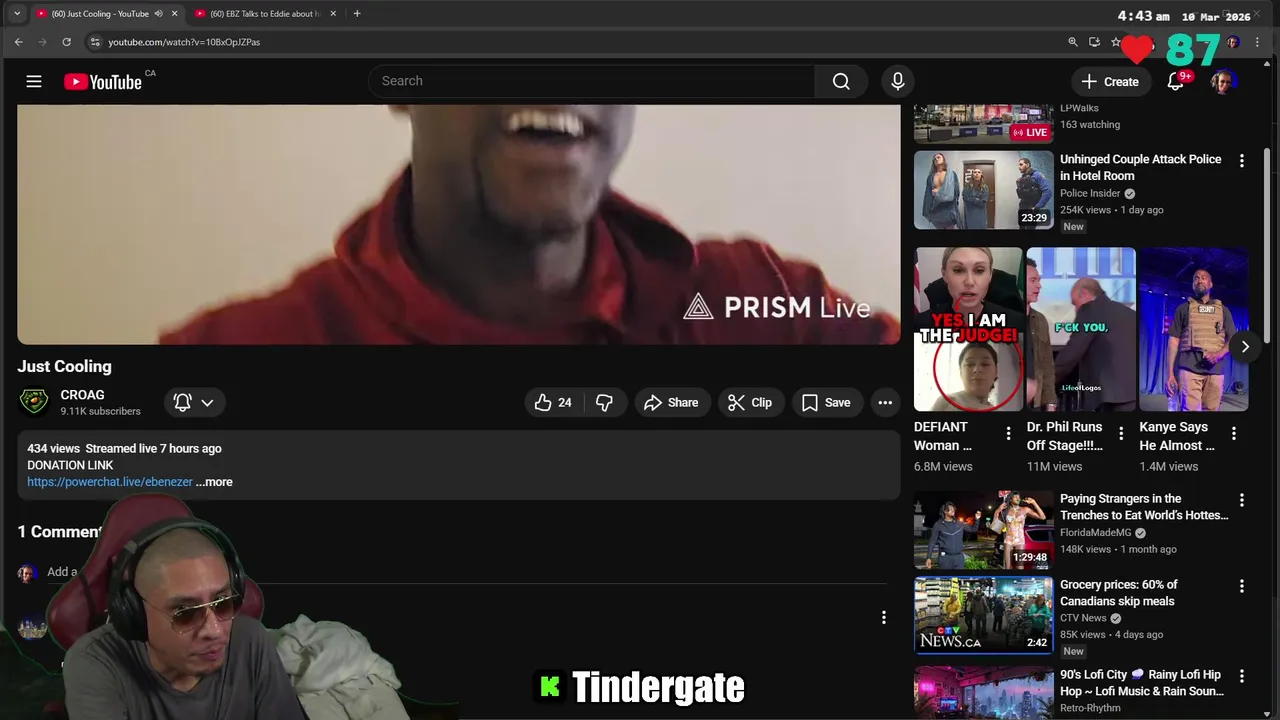1280x720 pixels.
Task: Click the Create button
Action: coord(1110,81)
